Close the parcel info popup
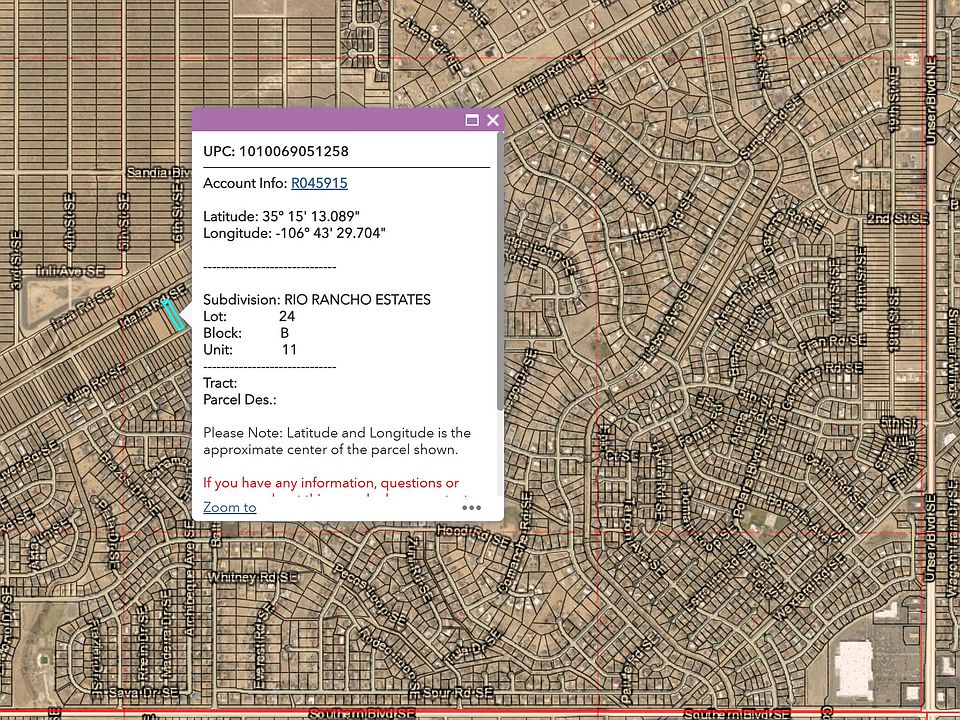 point(493,120)
